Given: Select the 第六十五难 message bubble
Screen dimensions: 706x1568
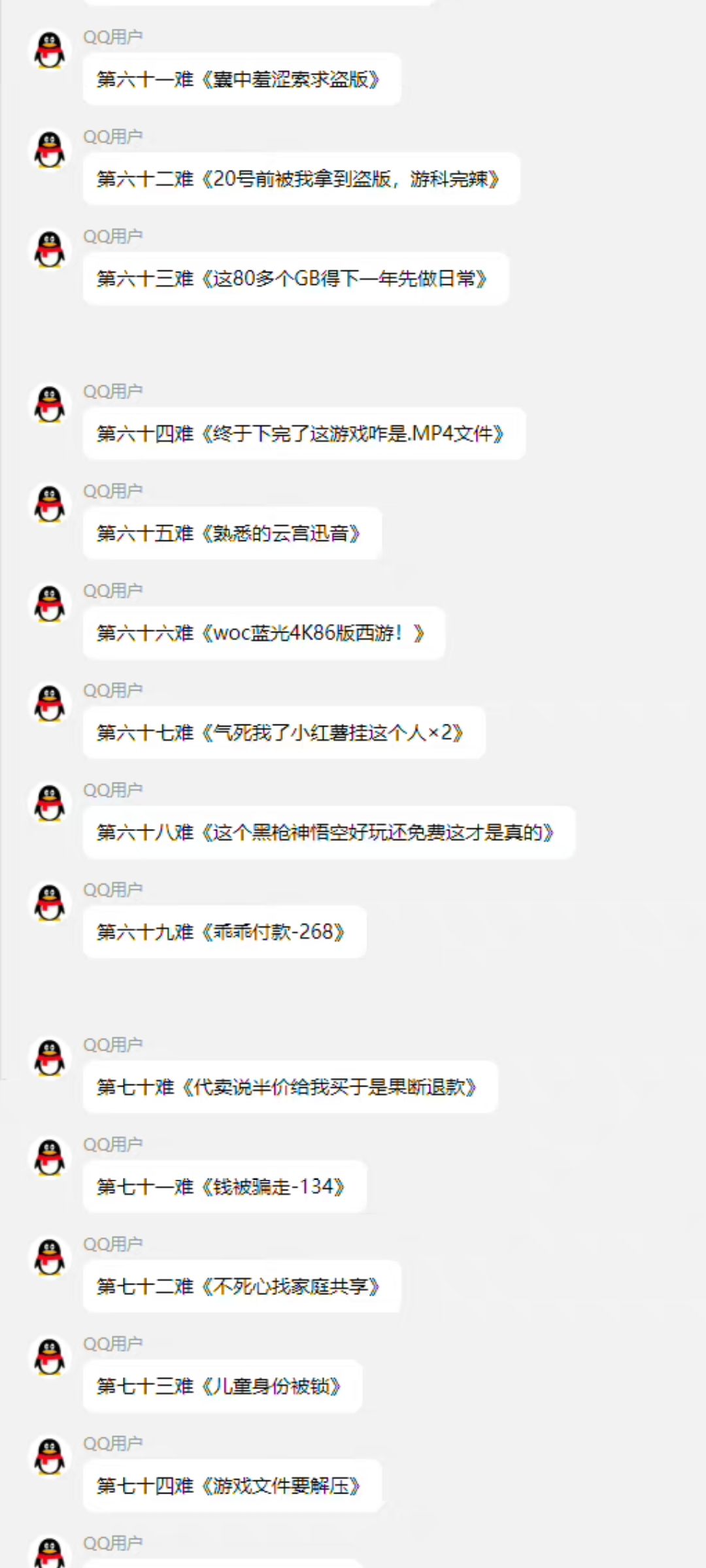Looking at the screenshot, I should (232, 533).
